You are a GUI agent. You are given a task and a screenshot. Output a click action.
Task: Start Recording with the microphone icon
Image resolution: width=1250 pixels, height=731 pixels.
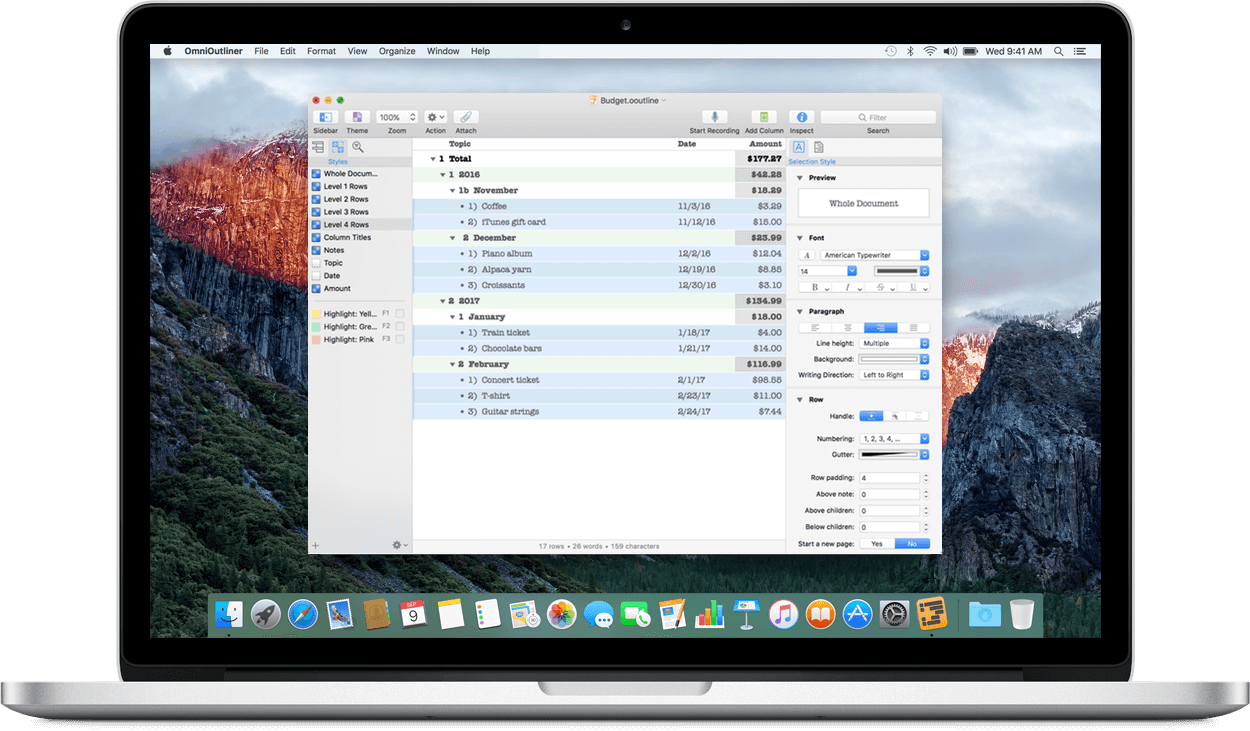(x=714, y=117)
